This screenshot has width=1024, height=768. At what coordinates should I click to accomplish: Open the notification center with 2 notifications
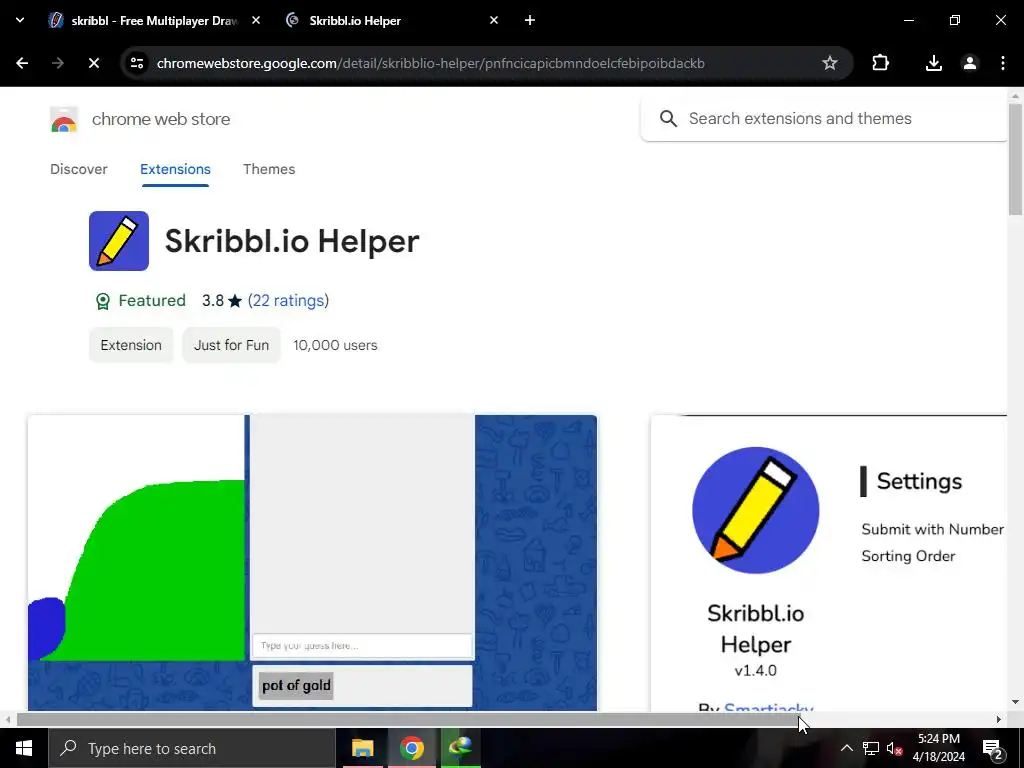[992, 748]
